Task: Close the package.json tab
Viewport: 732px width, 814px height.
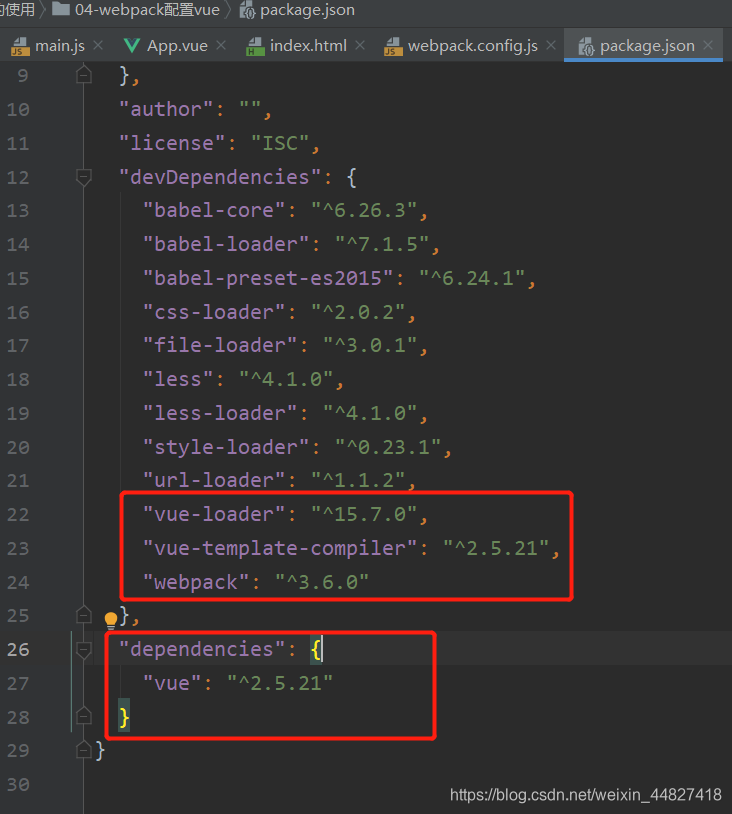Action: 708,46
